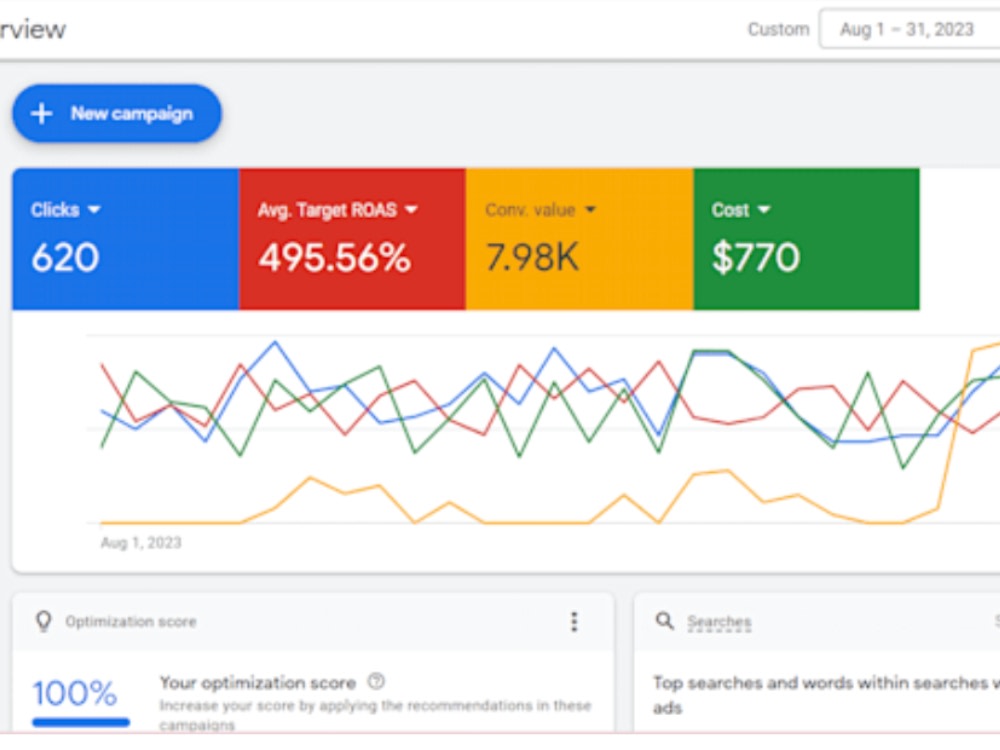Open the Searches card title link

(719, 621)
